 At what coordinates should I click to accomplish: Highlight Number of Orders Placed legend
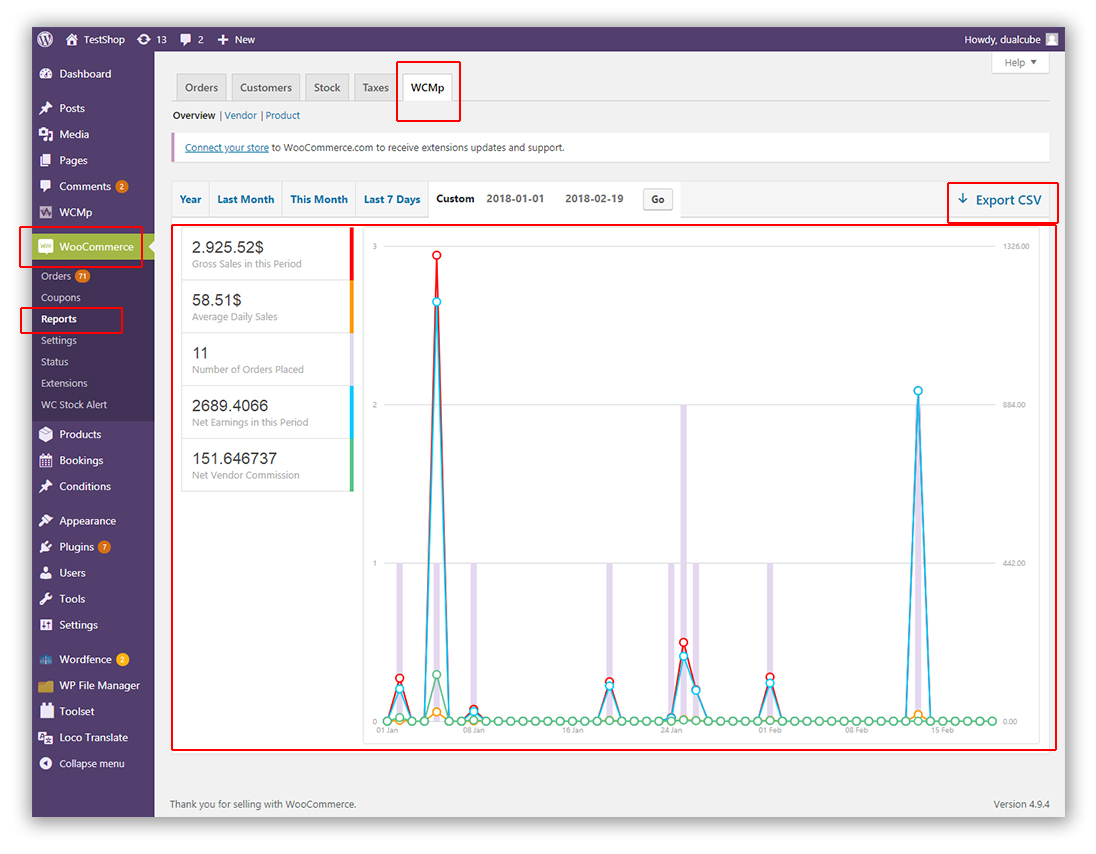tap(268, 359)
